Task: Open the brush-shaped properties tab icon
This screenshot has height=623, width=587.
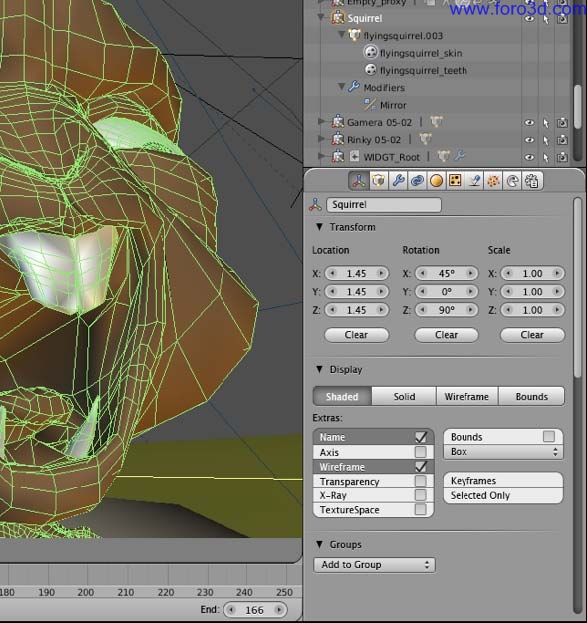Action: [474, 181]
